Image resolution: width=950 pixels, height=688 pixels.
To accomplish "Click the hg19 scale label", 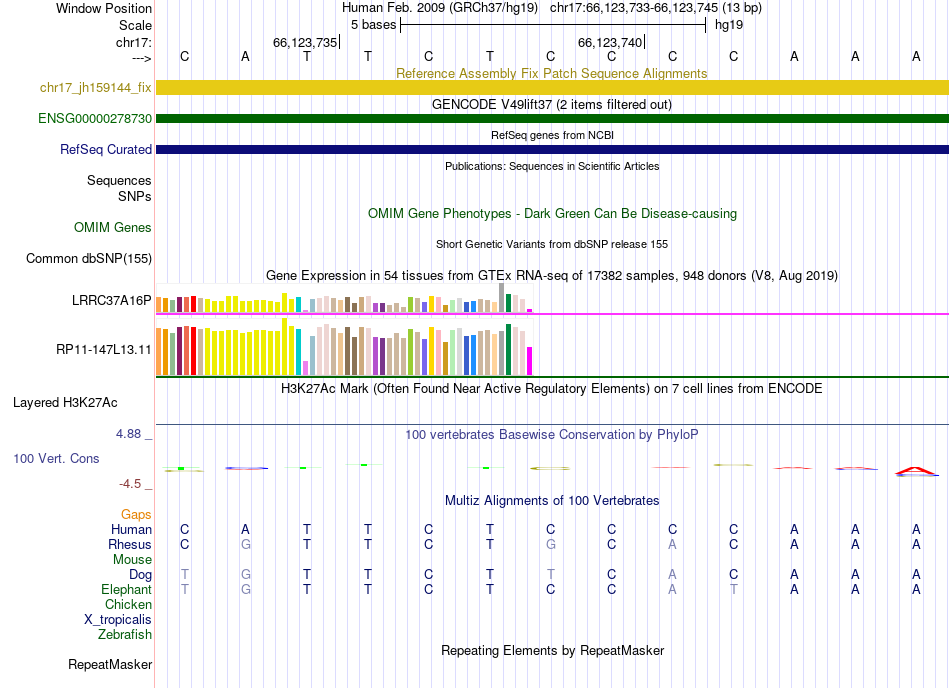I will coord(729,25).
